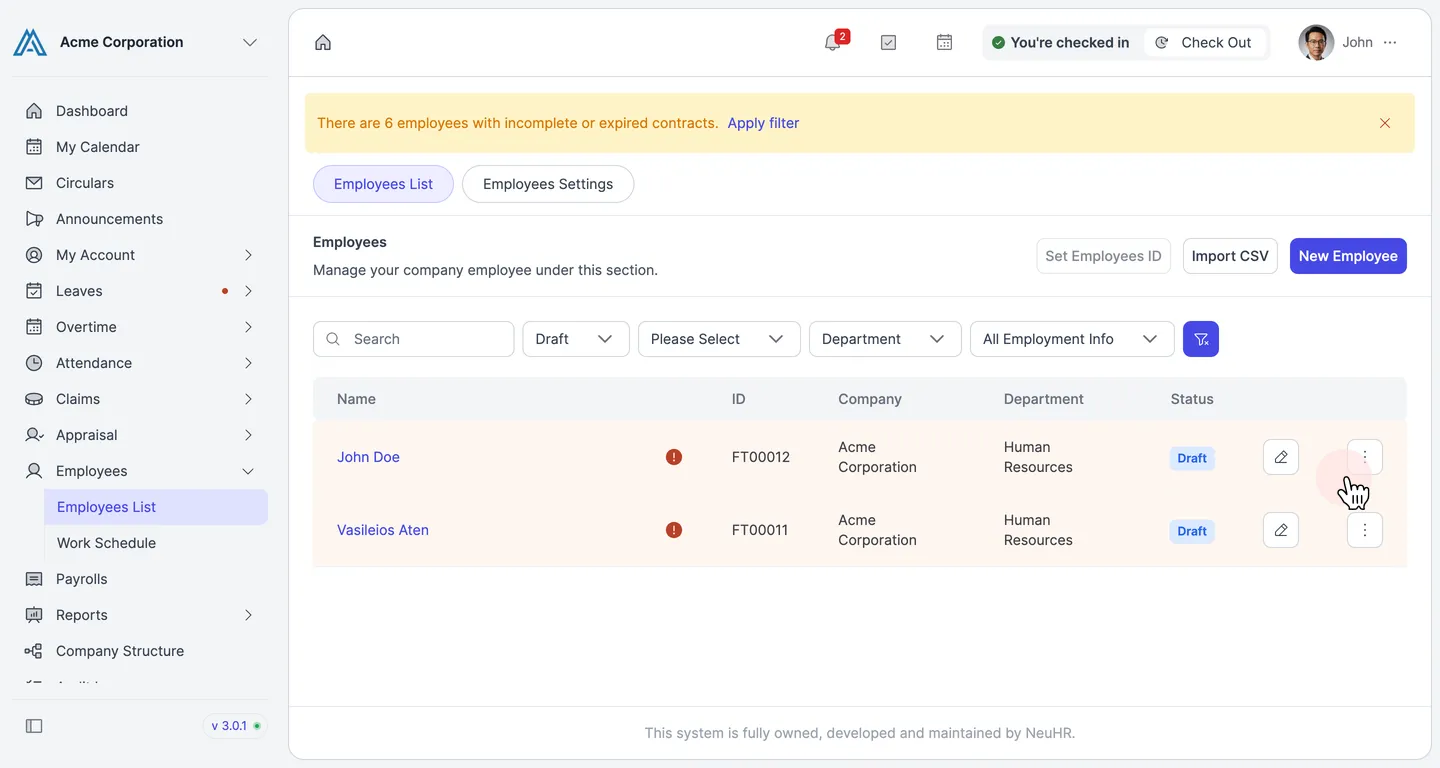
Task: Expand the Claims submenu chevron
Action: (248, 399)
